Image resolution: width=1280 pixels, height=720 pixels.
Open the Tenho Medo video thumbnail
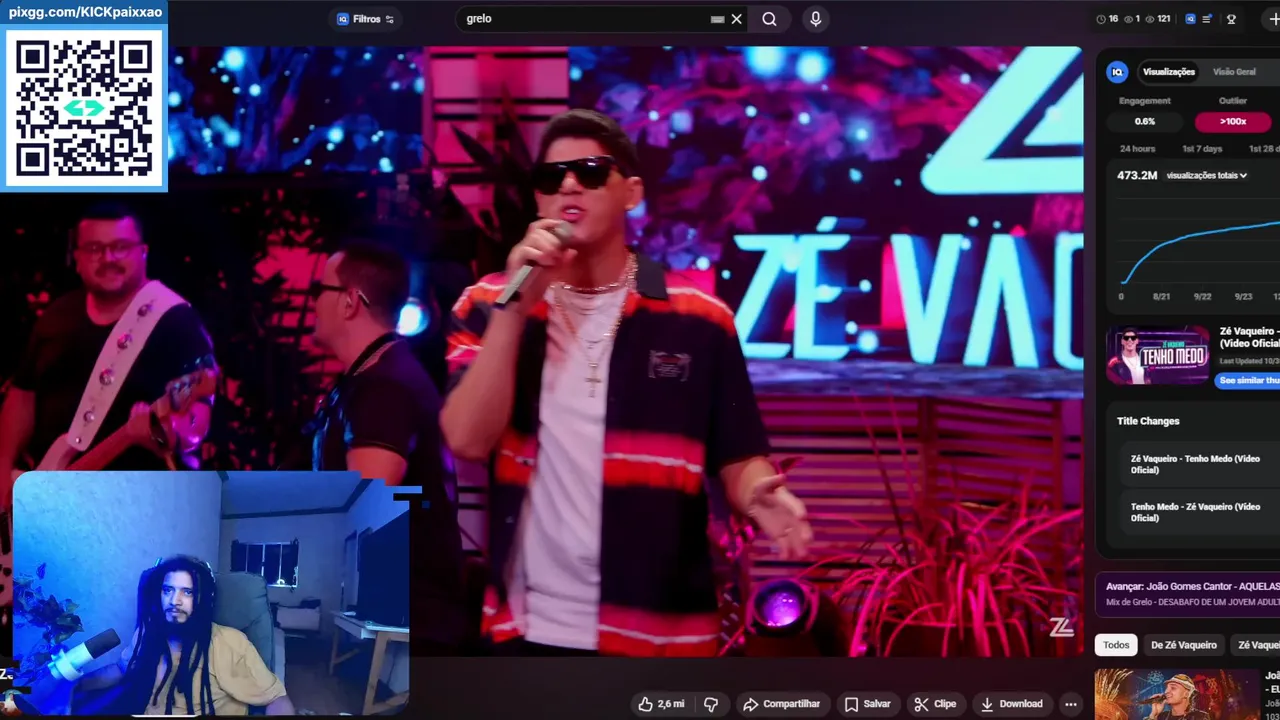tap(1158, 355)
